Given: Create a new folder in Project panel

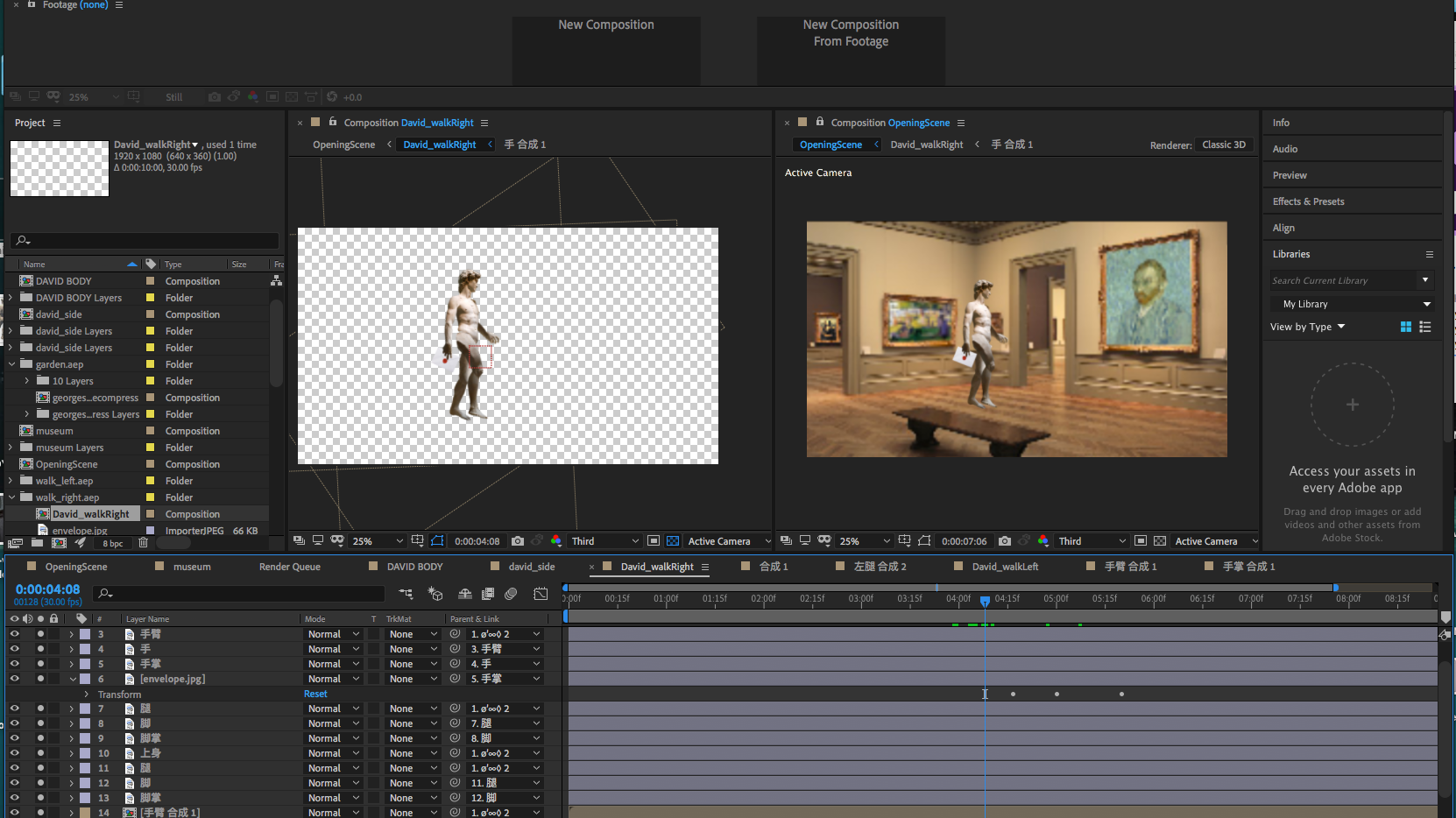Looking at the screenshot, I should coord(38,543).
